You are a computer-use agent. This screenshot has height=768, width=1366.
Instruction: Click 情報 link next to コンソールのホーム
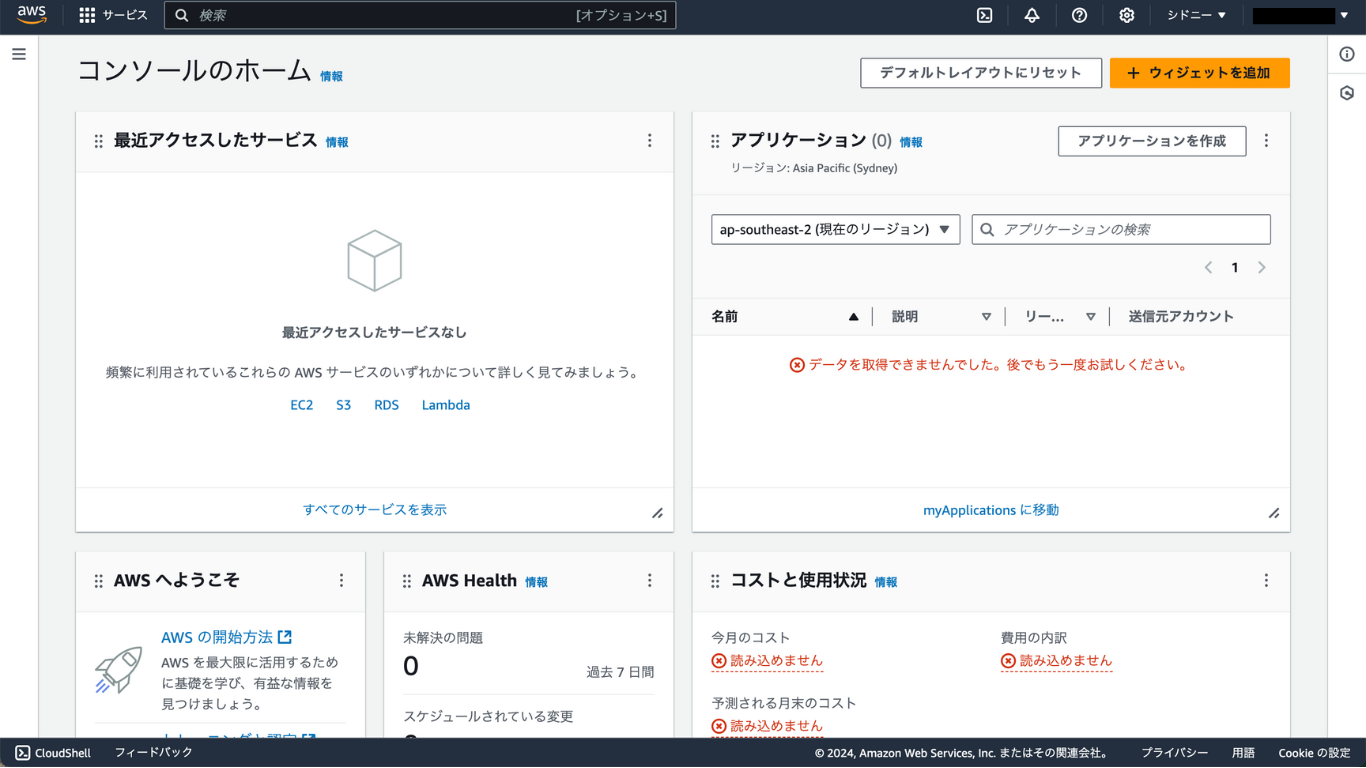(x=331, y=76)
